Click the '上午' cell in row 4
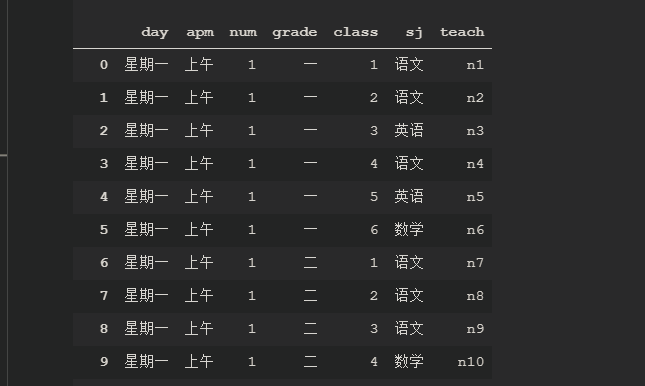 point(199,197)
